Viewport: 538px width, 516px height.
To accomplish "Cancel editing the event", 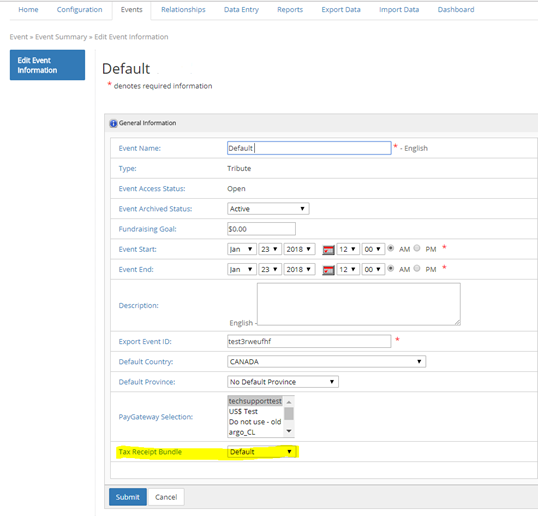I will tap(166, 497).
